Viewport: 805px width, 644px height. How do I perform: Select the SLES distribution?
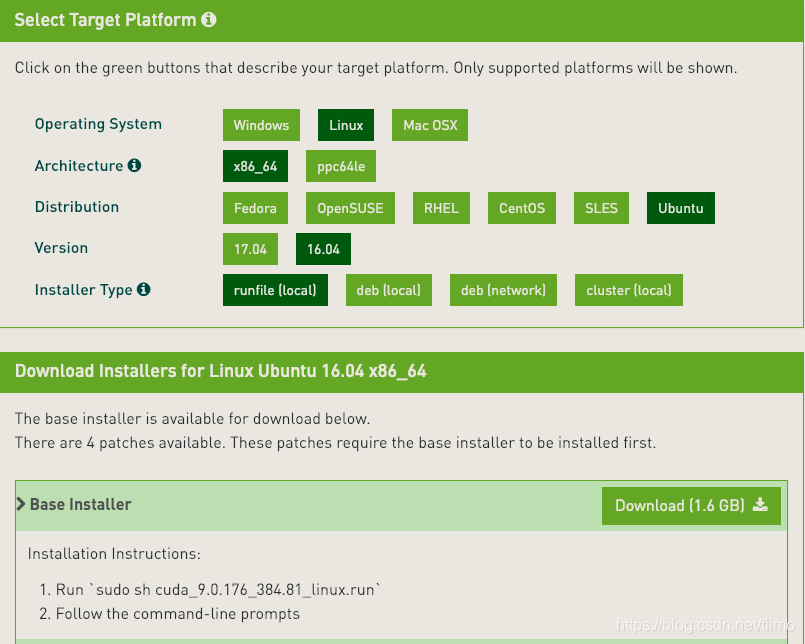click(x=601, y=208)
